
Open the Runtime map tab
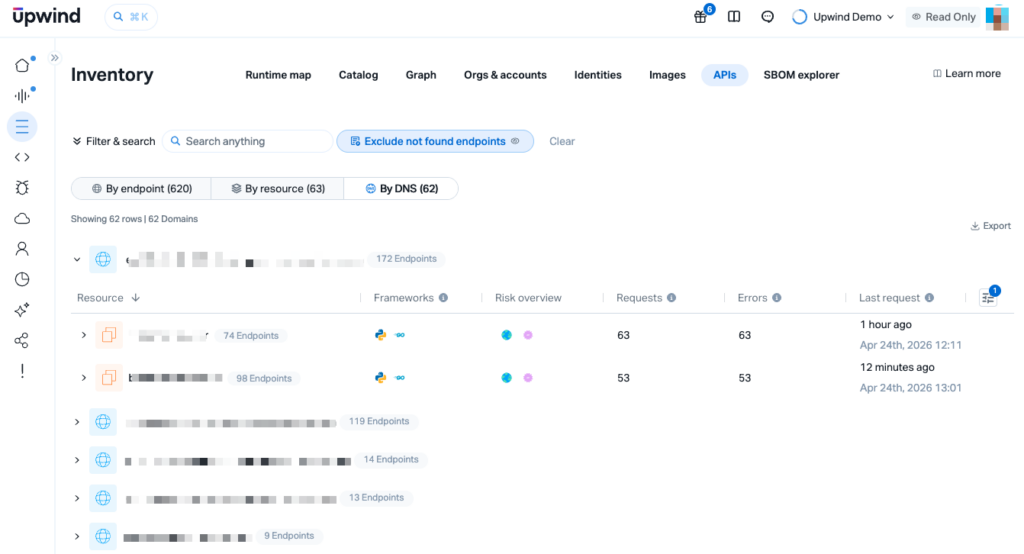click(278, 75)
